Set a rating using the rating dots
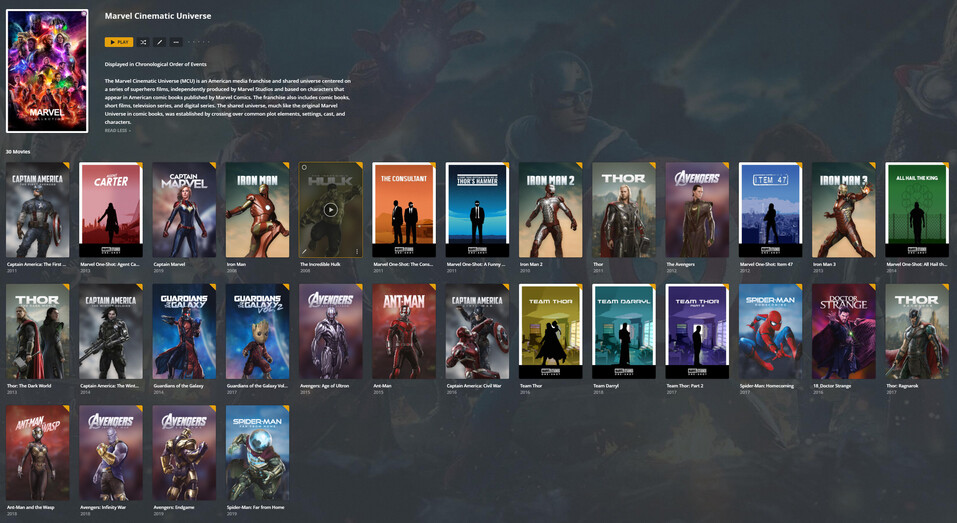Viewport: 957px width, 523px height. pos(199,42)
